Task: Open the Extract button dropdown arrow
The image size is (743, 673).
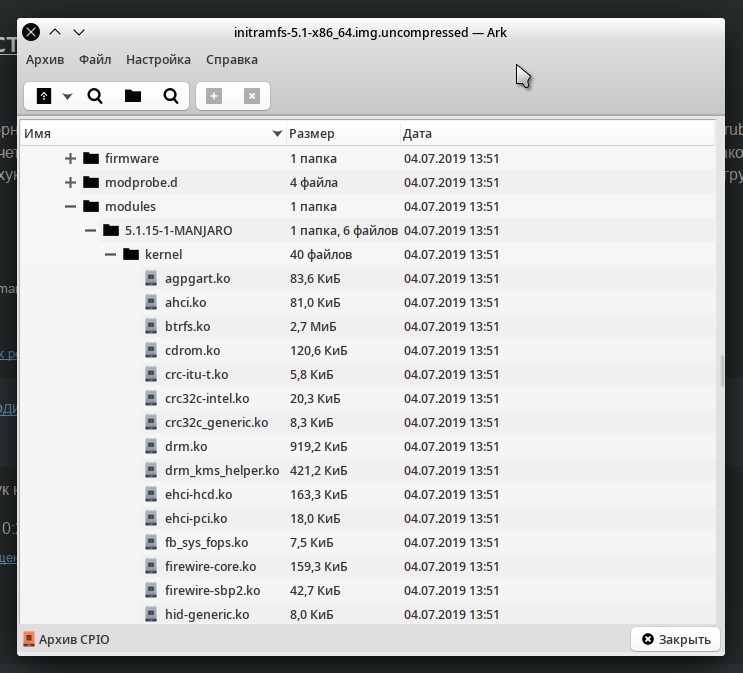Action: click(68, 97)
